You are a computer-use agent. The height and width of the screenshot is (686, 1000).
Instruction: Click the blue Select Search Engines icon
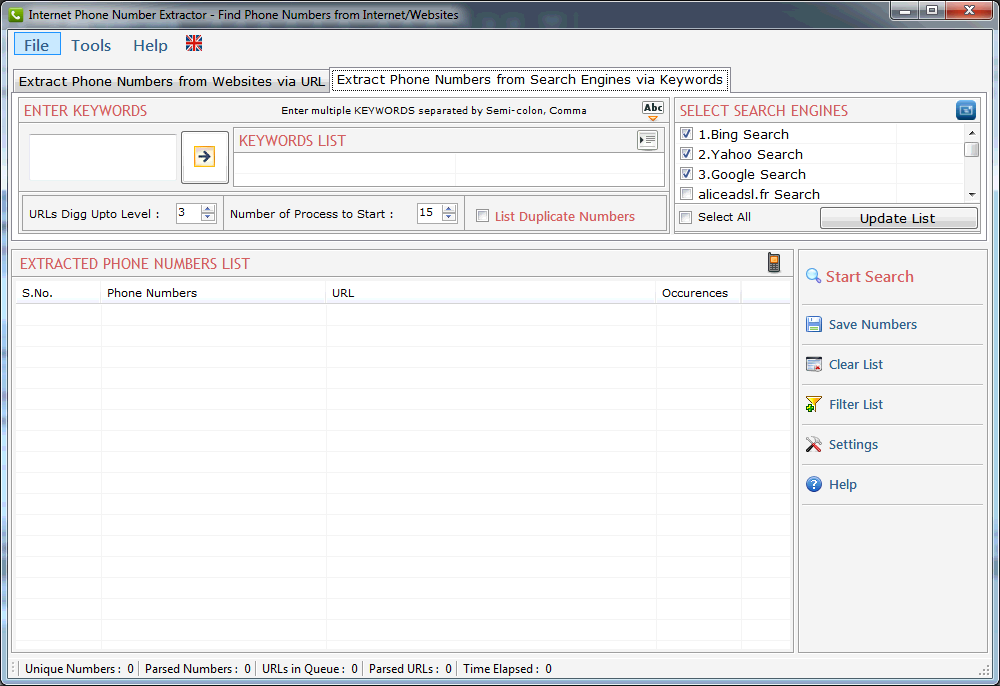[x=966, y=110]
